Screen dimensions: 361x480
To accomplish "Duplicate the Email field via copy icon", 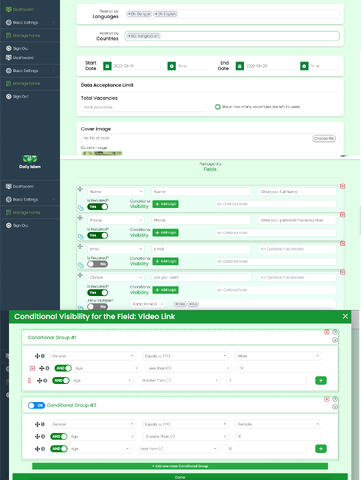I will [x=80, y=265].
